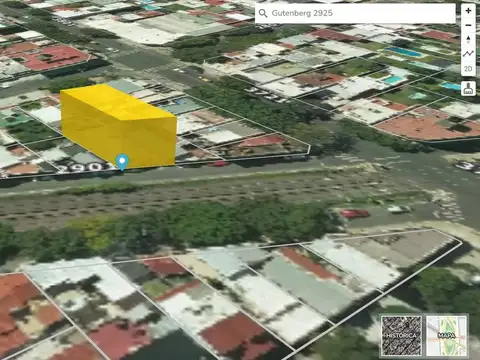
Task: Reset map bearing with compass arrow
Action: [468, 40]
